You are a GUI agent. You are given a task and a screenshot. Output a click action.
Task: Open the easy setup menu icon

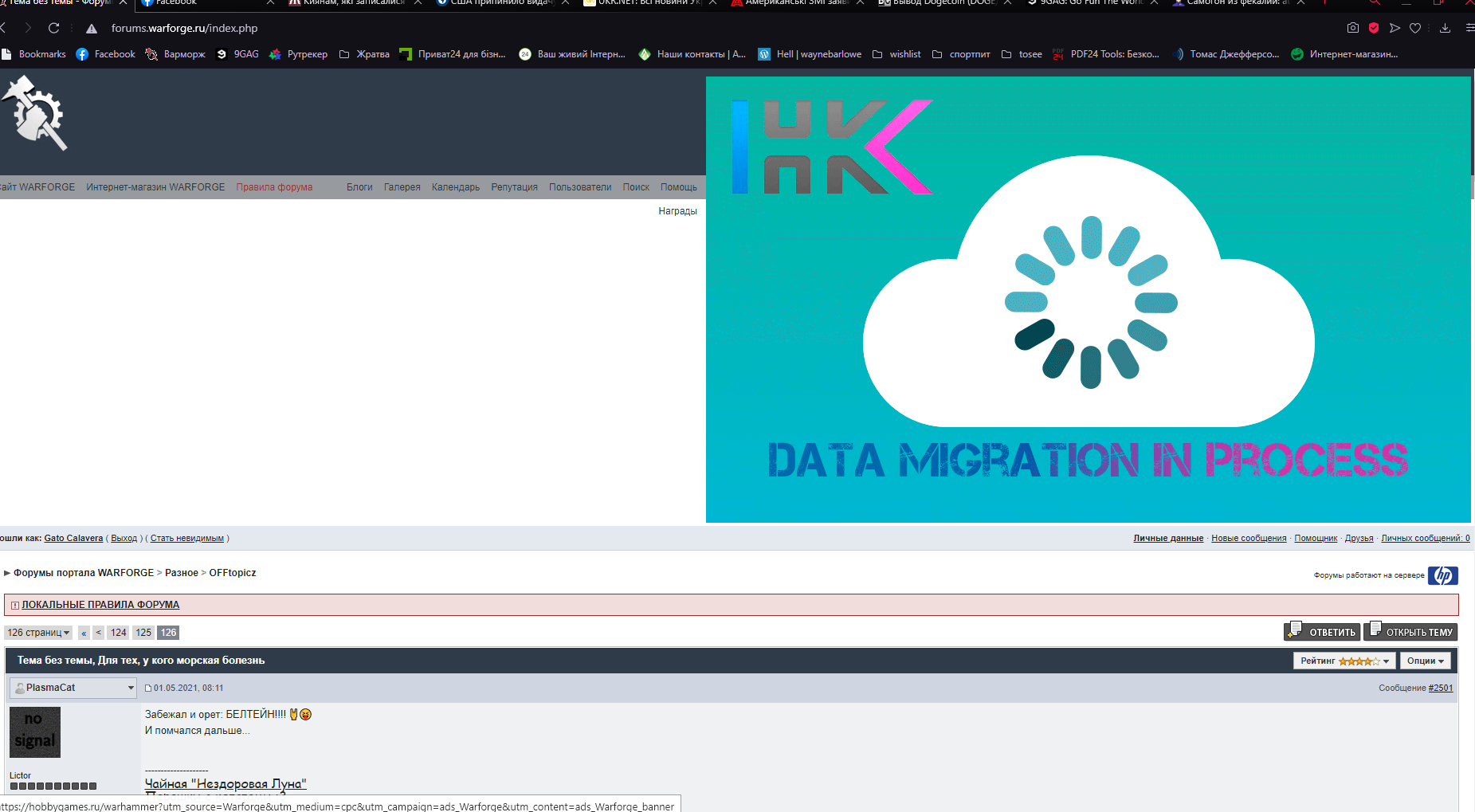1469,28
